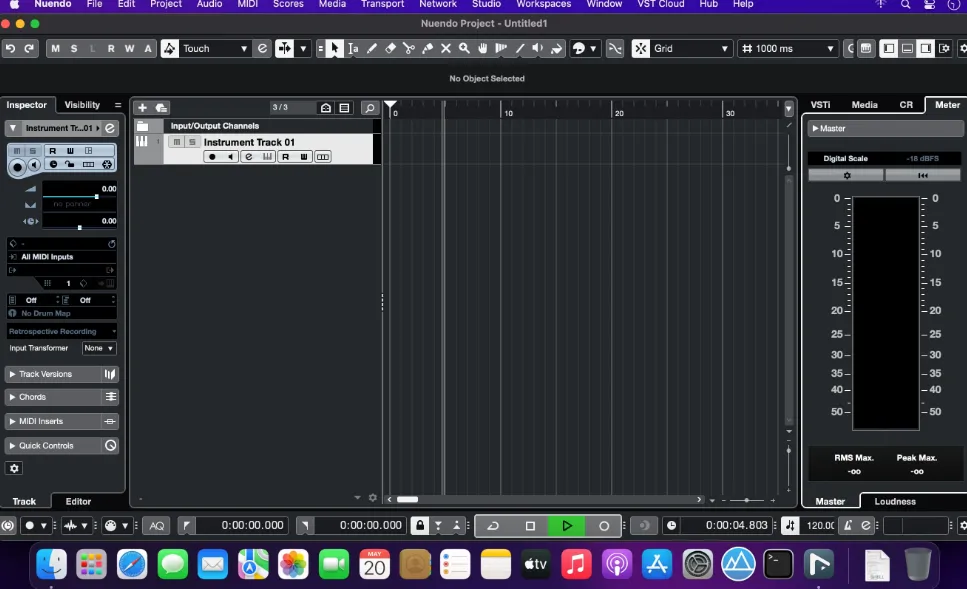967x589 pixels.
Task: Open the Input Transformer None dropdown
Action: pos(99,348)
